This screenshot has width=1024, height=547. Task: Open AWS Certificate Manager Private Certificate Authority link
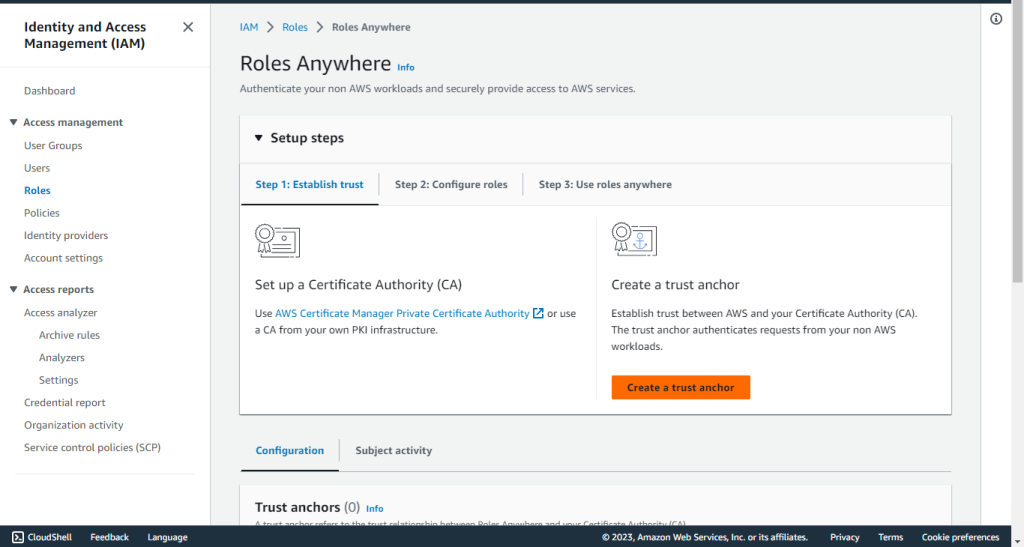click(x=402, y=313)
